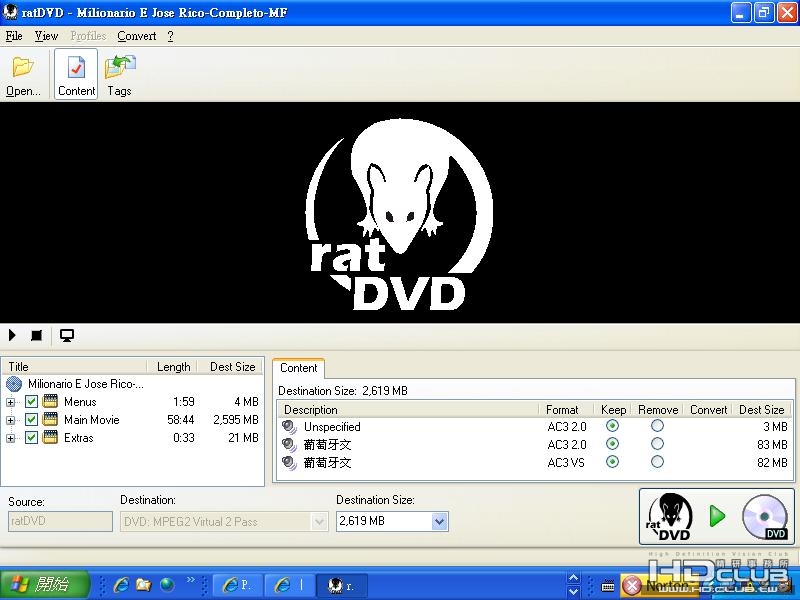This screenshot has width=800, height=600.
Task: Click the Norton red X tray icon
Action: point(632,585)
